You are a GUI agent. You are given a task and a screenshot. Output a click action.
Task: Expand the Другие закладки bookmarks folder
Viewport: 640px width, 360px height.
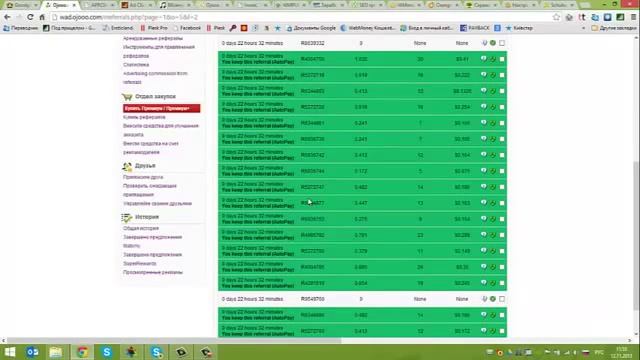click(x=613, y=28)
